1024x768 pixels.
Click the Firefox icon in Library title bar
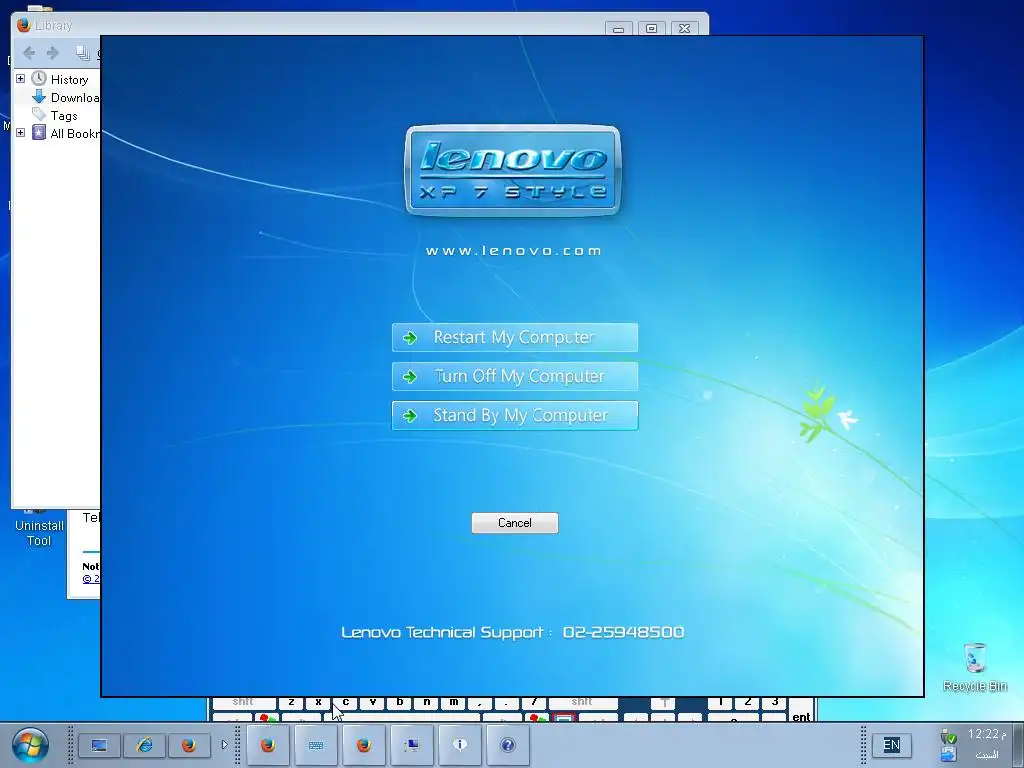click(x=24, y=25)
